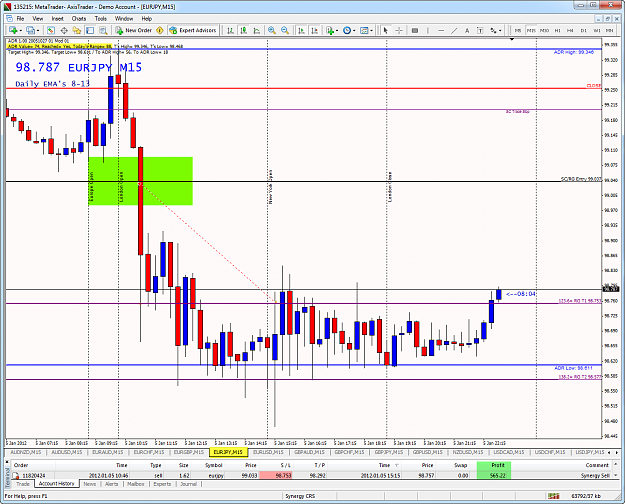The image size is (625, 504).
Task: Open the periodicity clock icon
Action: 347,30
